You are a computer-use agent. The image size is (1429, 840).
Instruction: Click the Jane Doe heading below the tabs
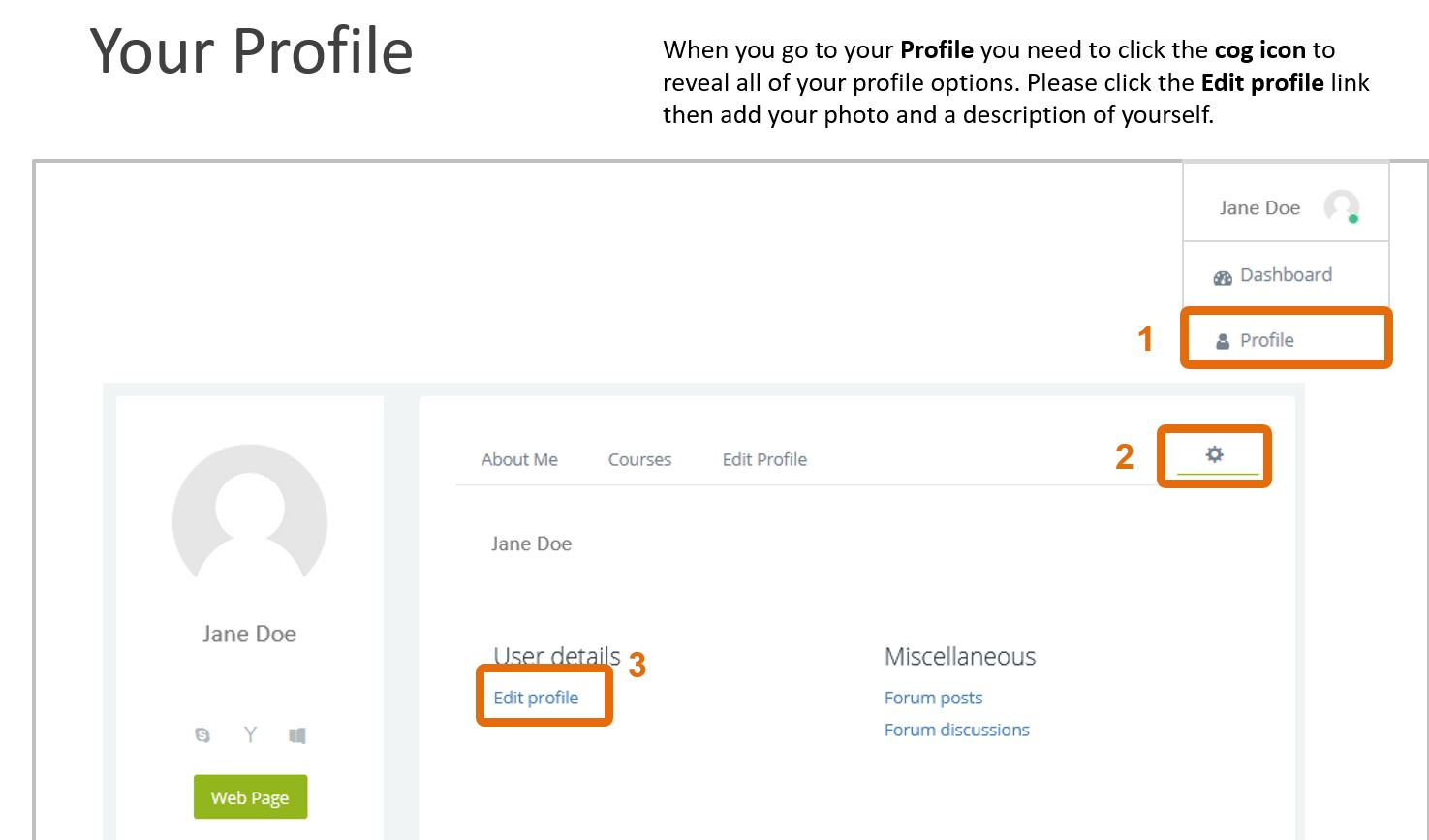531,544
